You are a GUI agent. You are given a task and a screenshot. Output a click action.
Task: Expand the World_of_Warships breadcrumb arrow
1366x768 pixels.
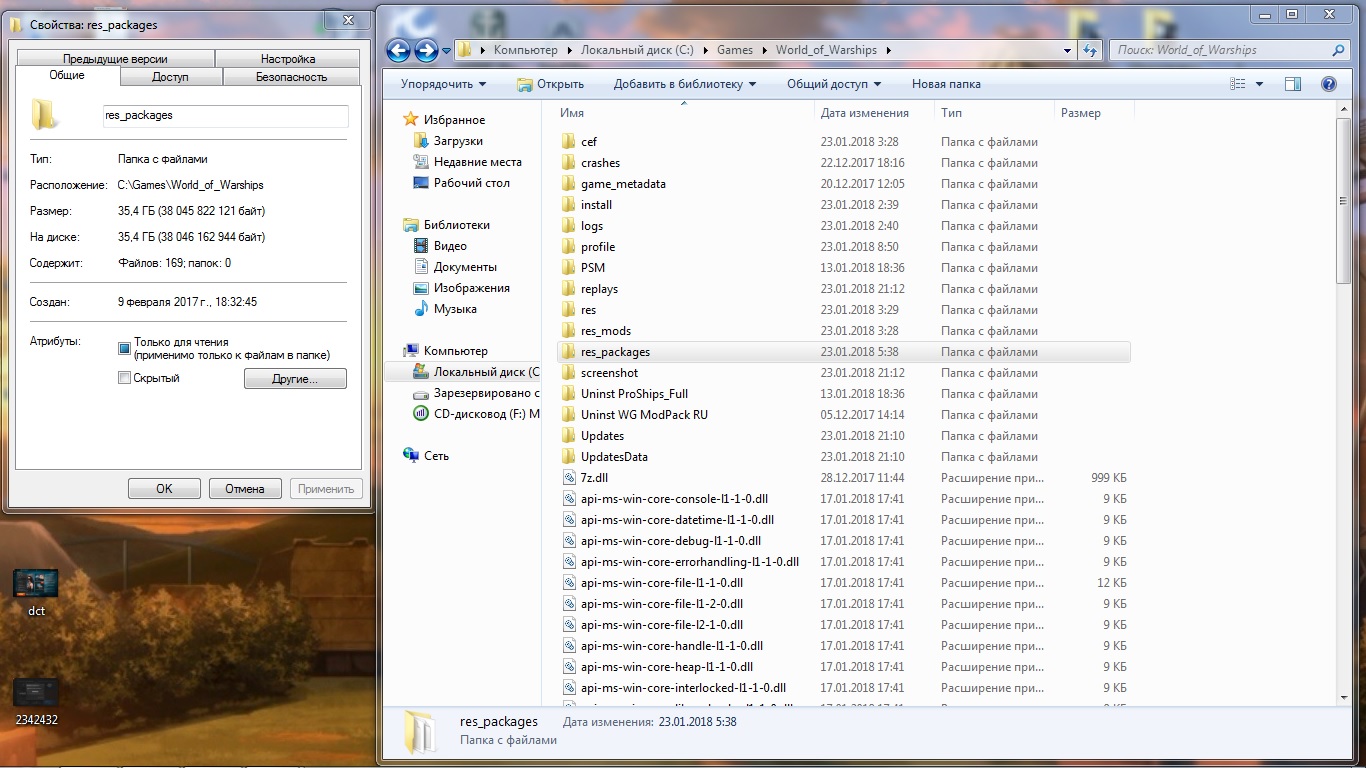[887, 50]
